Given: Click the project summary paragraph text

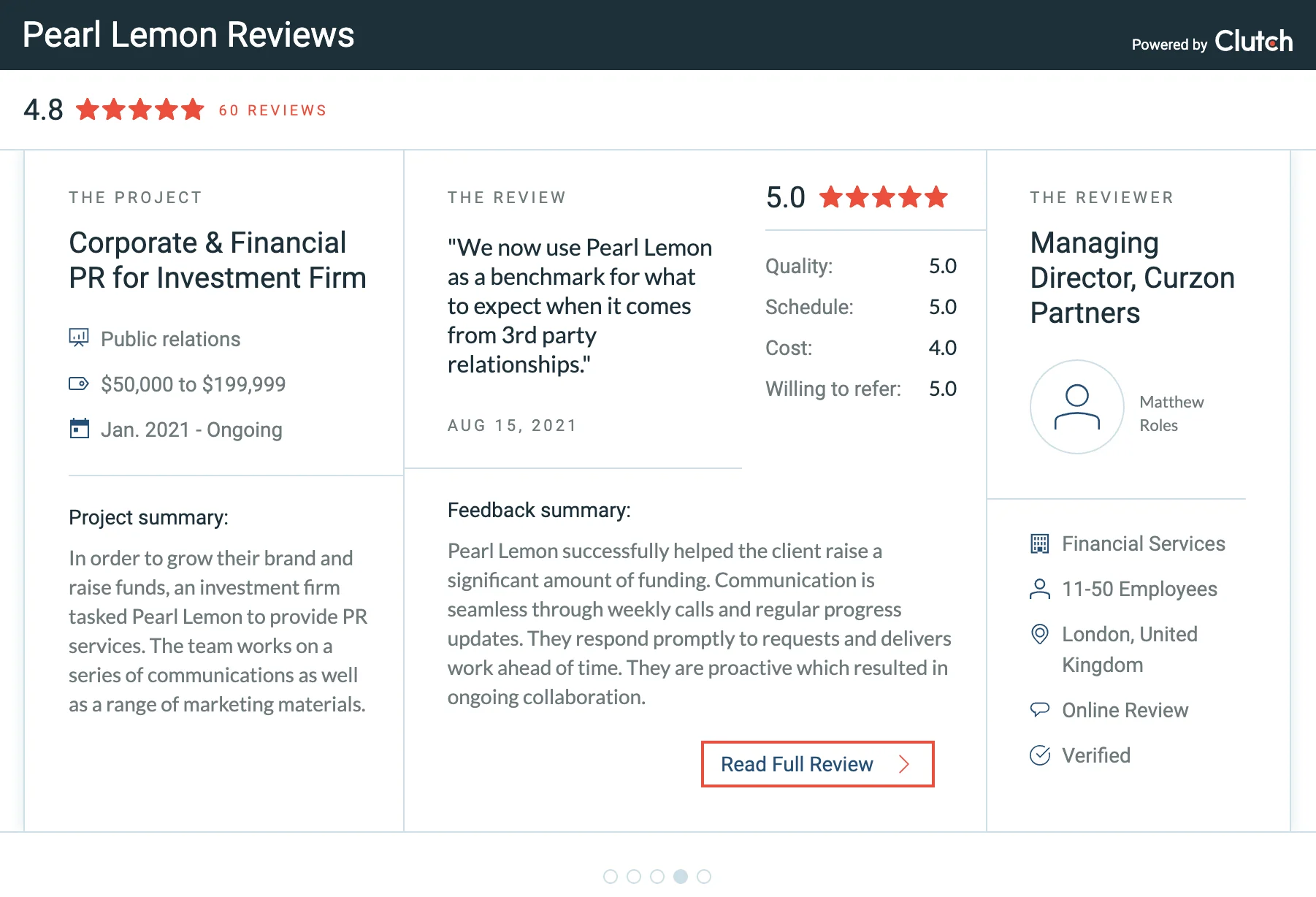Looking at the screenshot, I should [218, 631].
